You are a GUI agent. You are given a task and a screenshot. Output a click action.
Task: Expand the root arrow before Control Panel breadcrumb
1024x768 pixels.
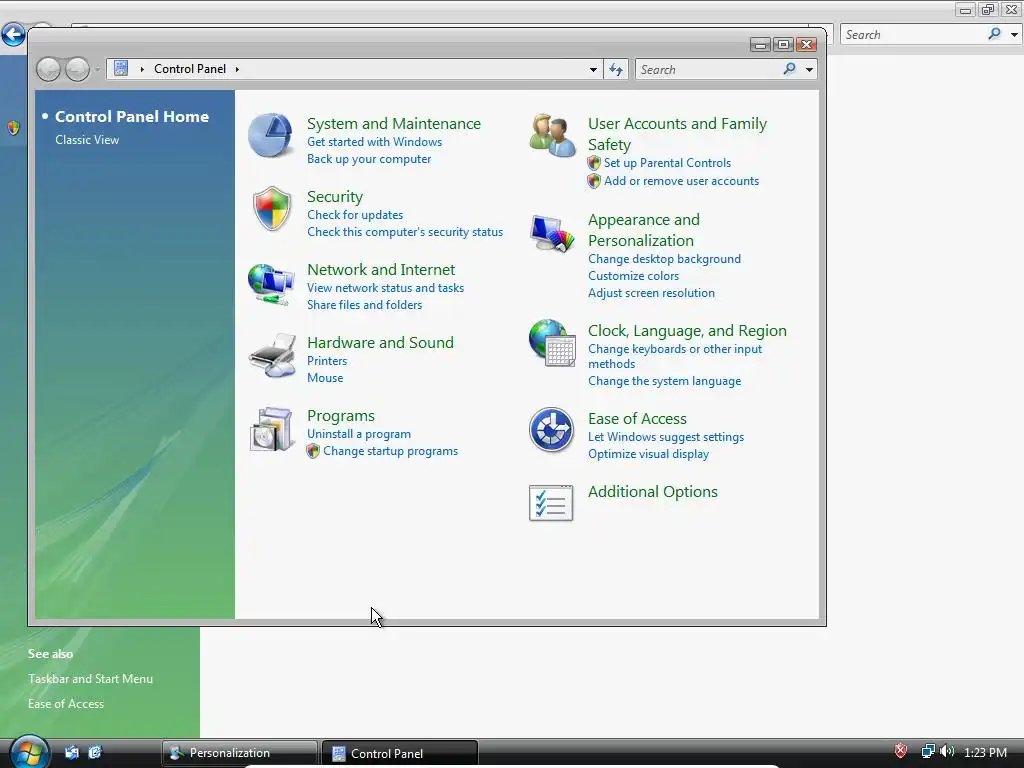coord(142,69)
